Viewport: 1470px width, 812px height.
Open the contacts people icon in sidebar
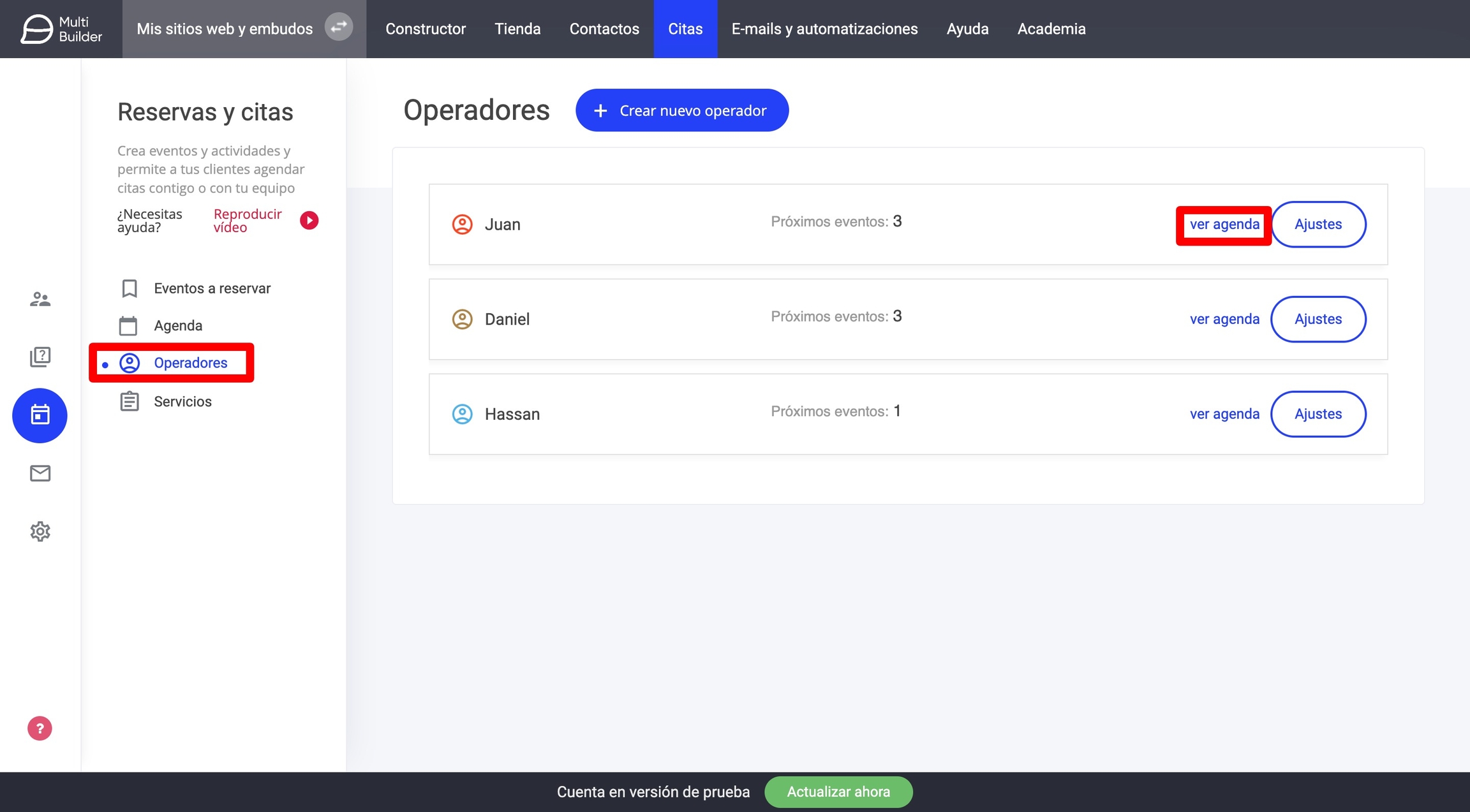tap(40, 299)
